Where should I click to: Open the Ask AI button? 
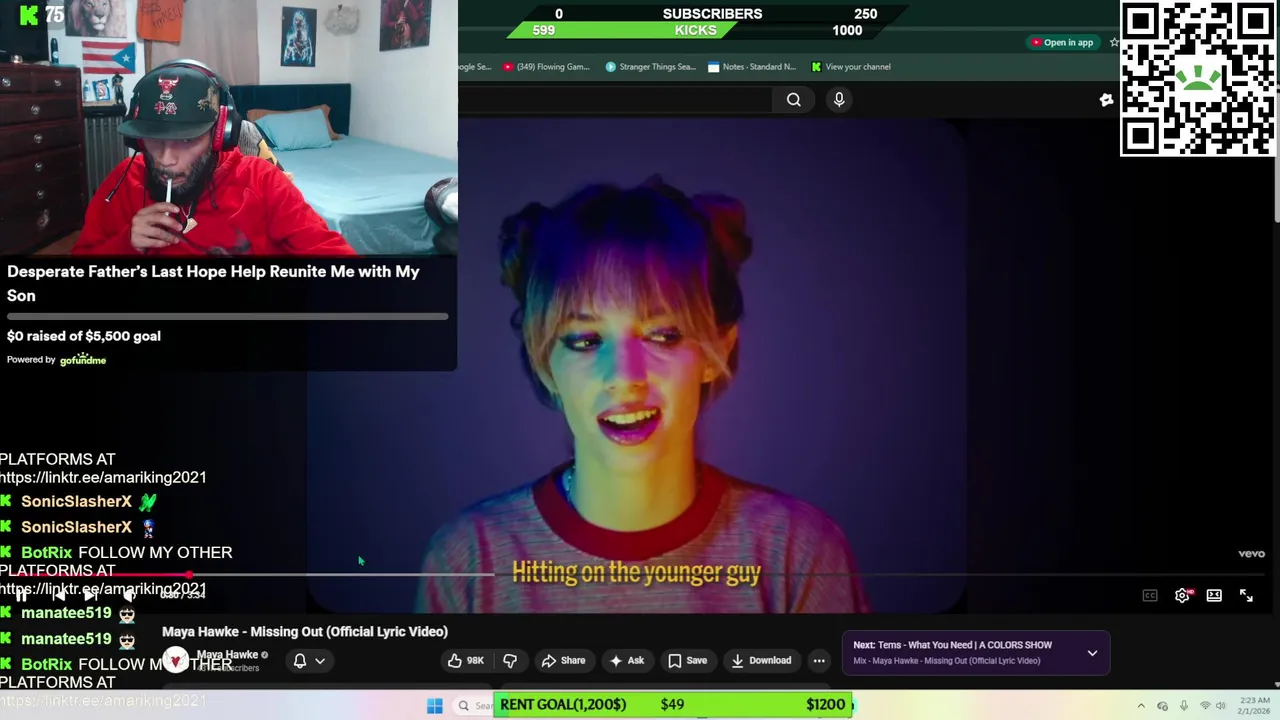627,660
